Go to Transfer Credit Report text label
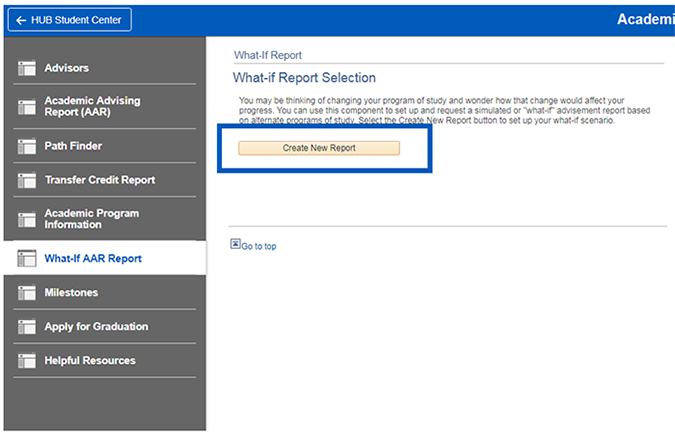 point(99,180)
